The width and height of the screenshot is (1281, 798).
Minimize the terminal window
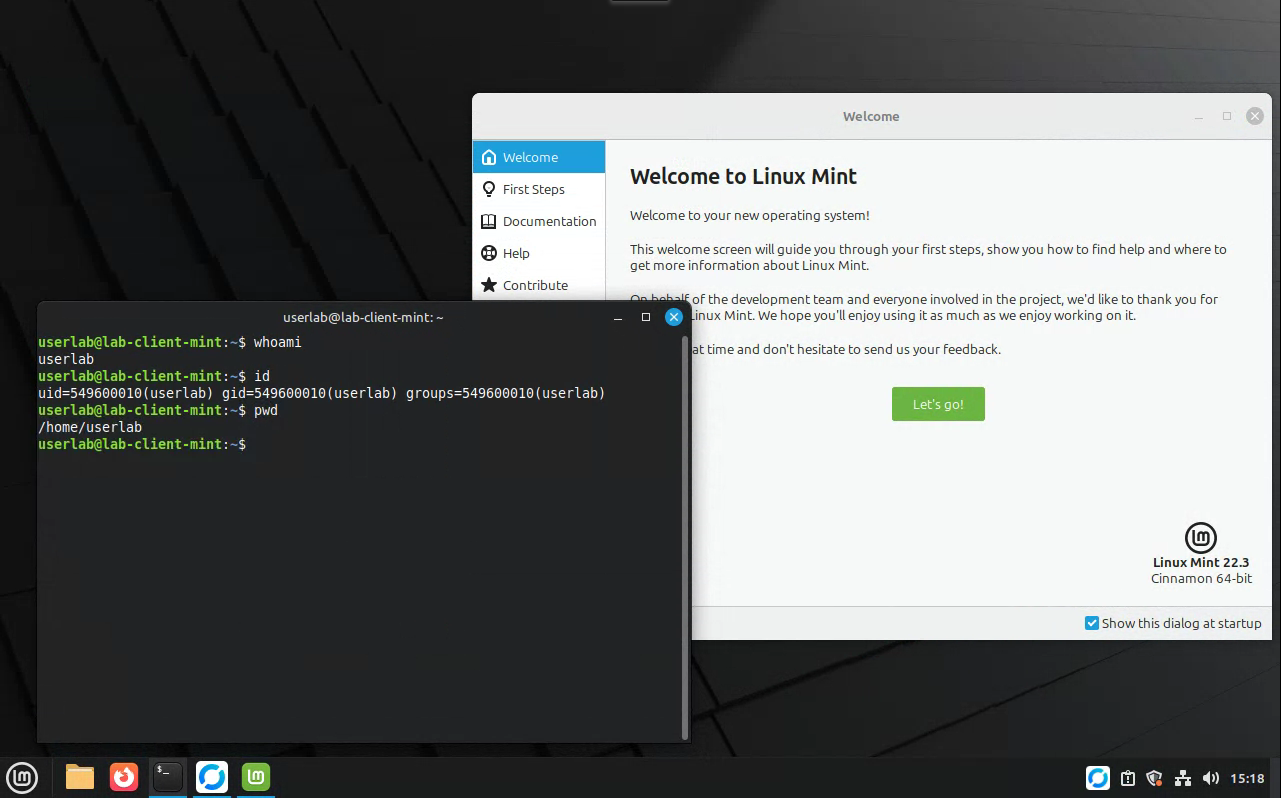pos(618,317)
